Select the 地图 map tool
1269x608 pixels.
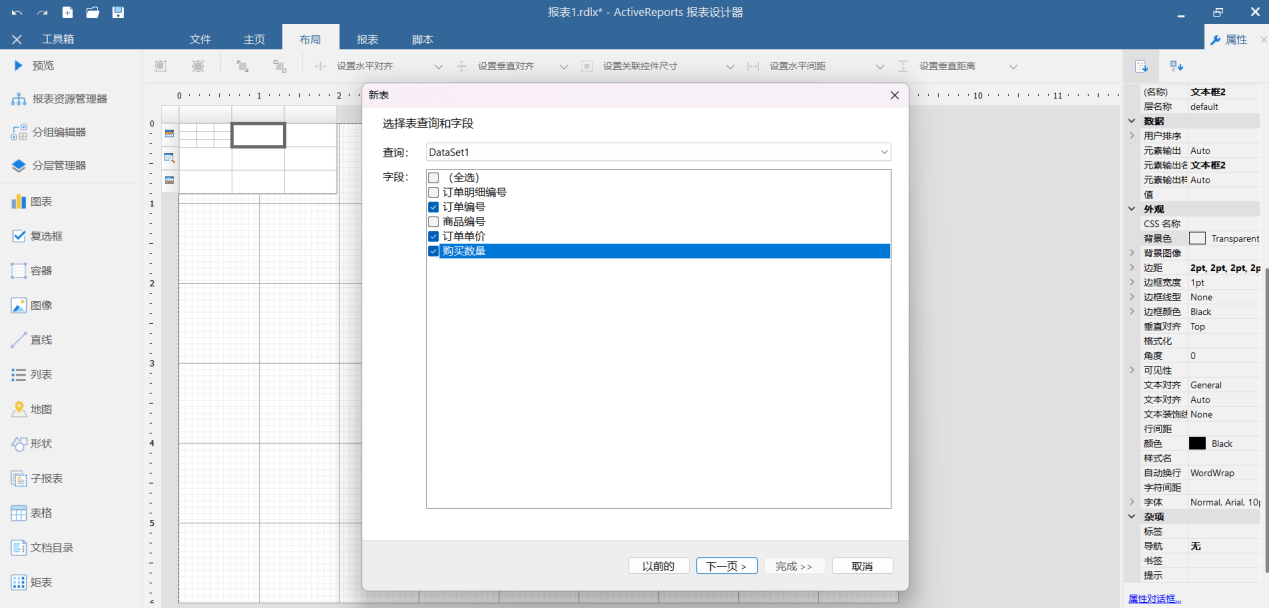32,409
